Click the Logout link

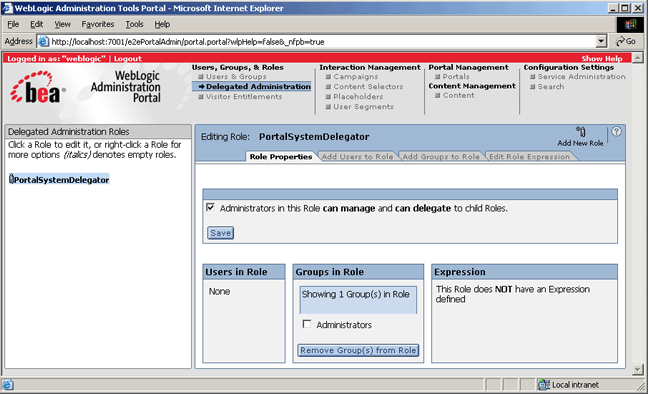coord(128,58)
